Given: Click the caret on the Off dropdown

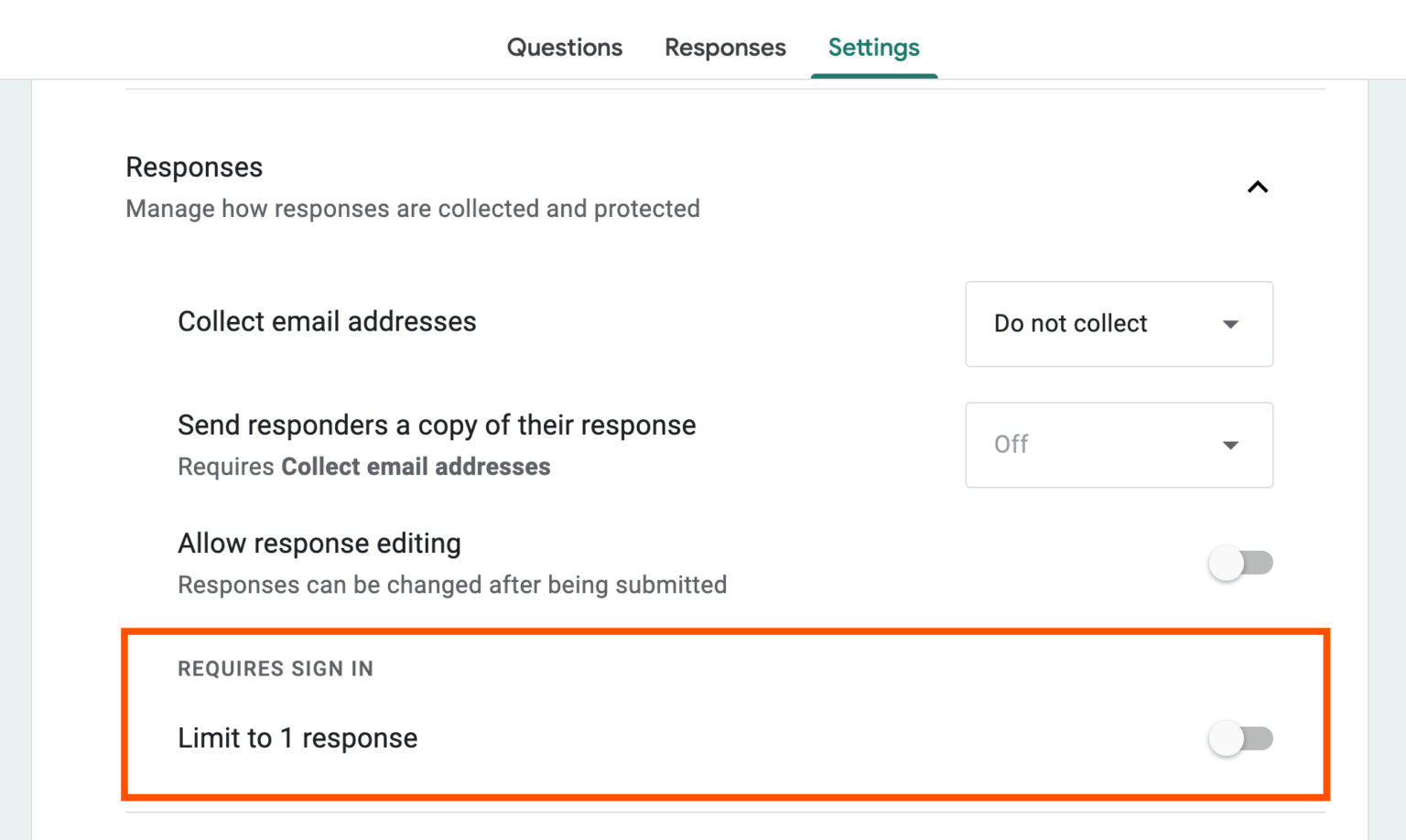Looking at the screenshot, I should click(x=1231, y=446).
